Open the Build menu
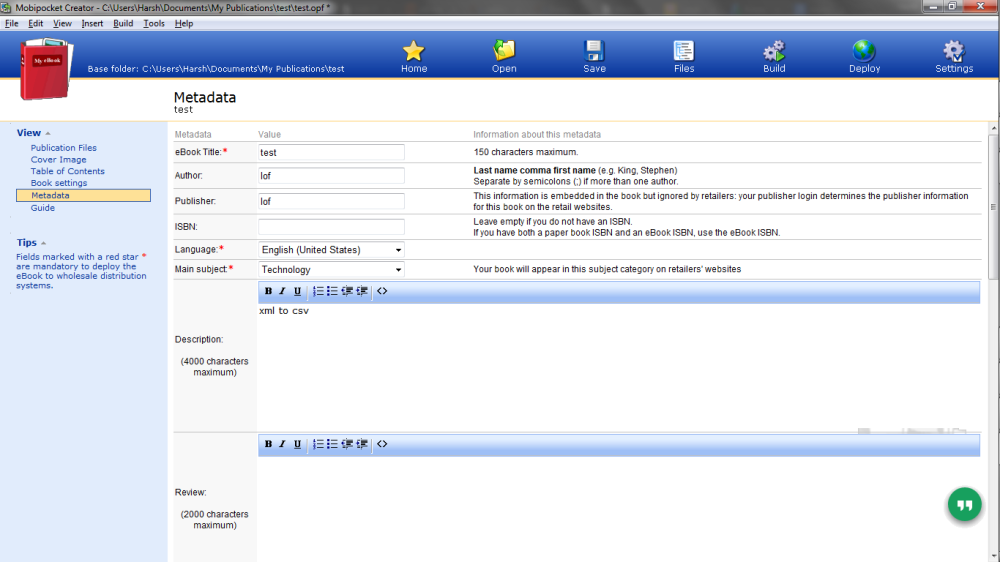1000x562 pixels. (x=123, y=24)
